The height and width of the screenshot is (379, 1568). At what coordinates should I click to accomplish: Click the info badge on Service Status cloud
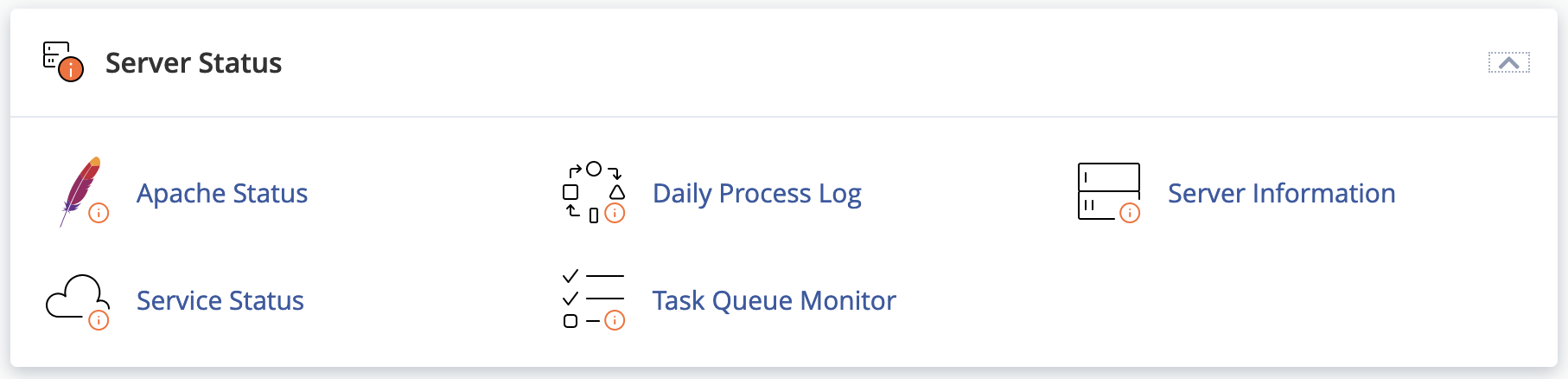(99, 320)
